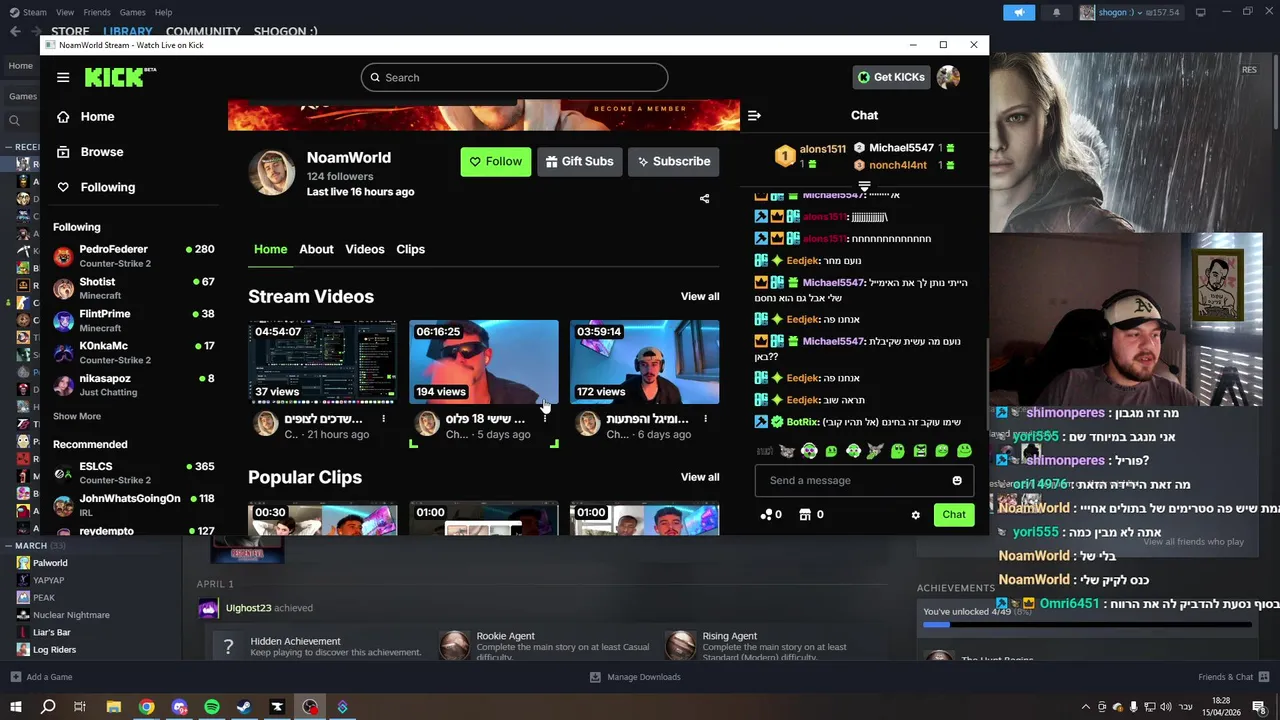Open Spotify from the taskbar
Viewport: 1280px width, 720px height.
[212, 707]
